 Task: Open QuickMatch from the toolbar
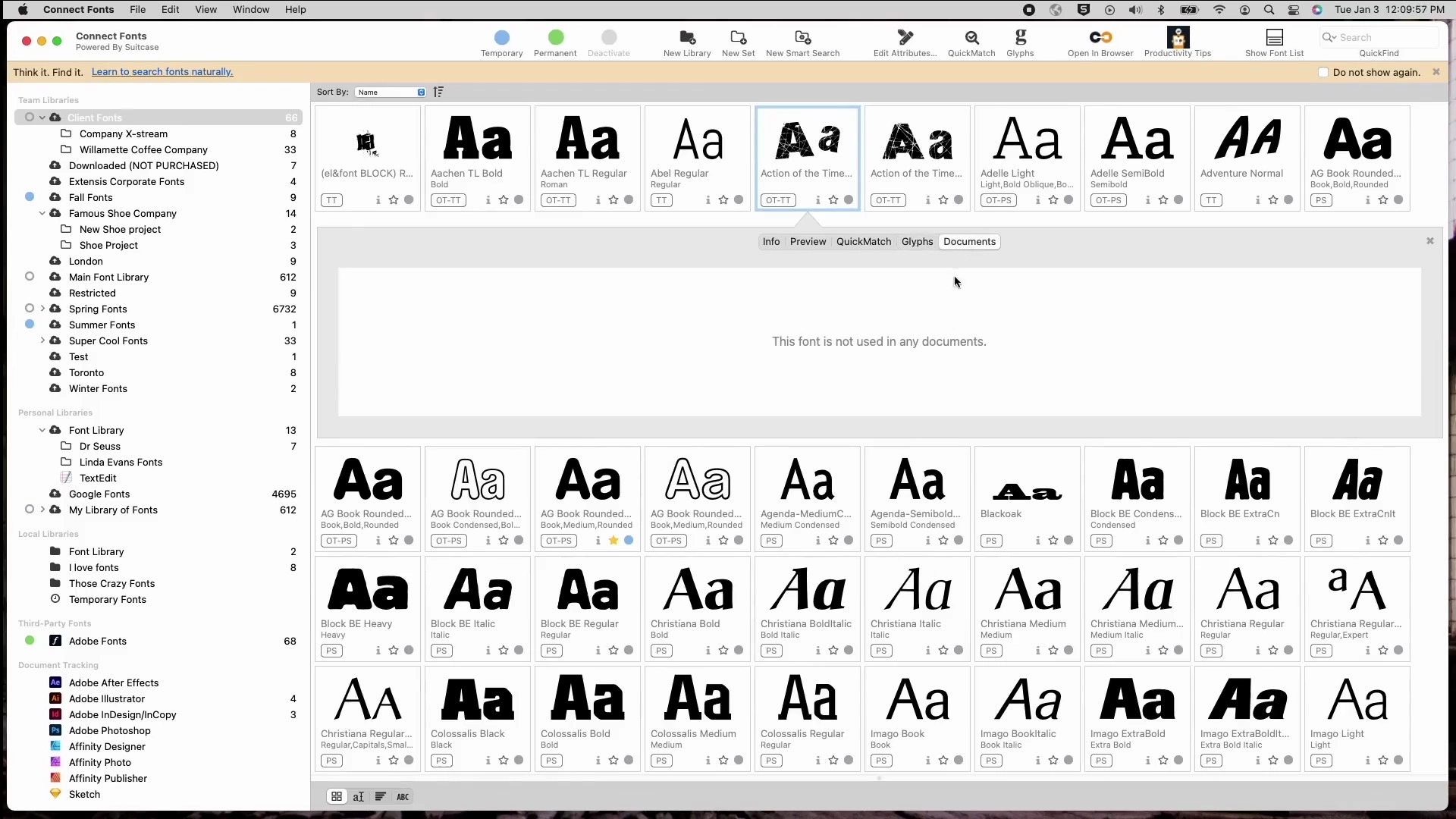(x=971, y=42)
